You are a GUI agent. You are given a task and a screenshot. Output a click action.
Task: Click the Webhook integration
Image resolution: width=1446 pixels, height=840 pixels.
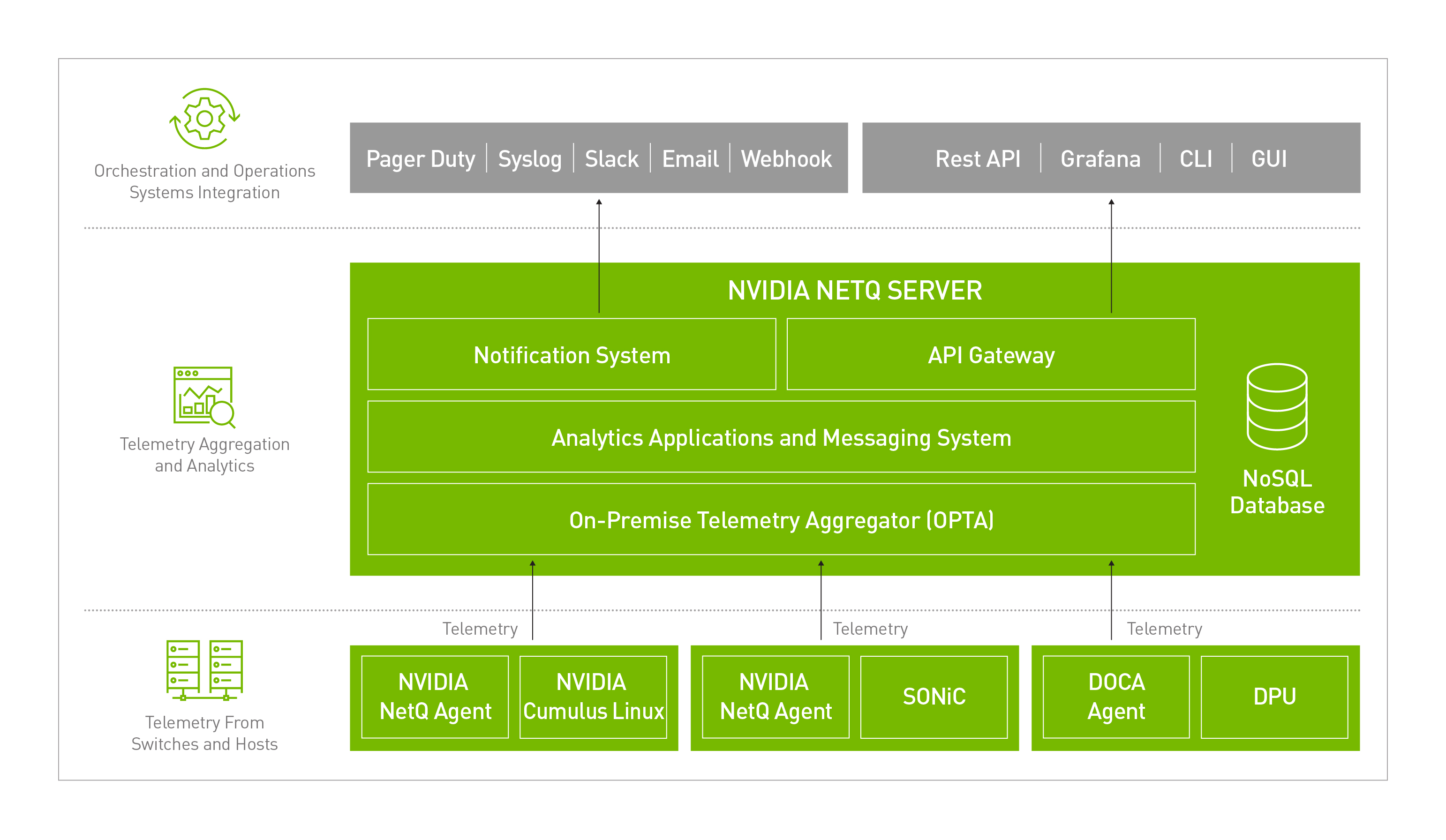(785, 159)
